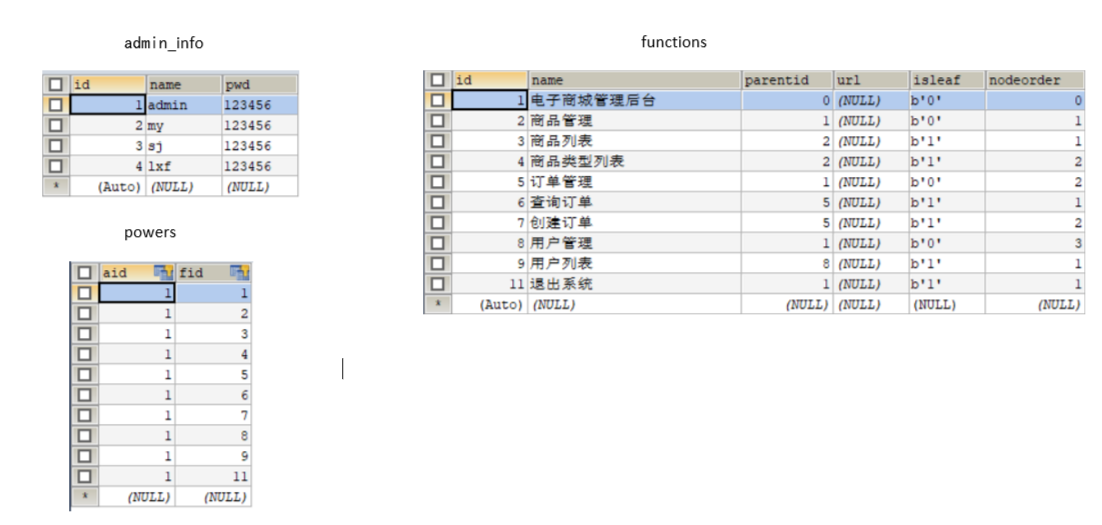
Task: Select the nodeorder cell of 用户管理 row
Action: [x=1035, y=243]
